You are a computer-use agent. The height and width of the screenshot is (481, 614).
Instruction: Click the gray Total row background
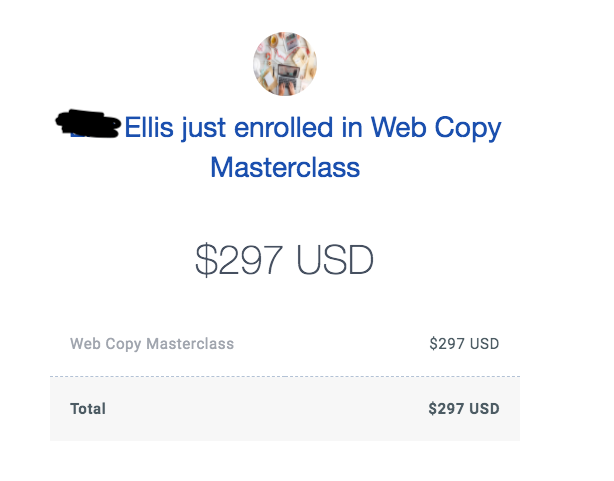click(285, 409)
